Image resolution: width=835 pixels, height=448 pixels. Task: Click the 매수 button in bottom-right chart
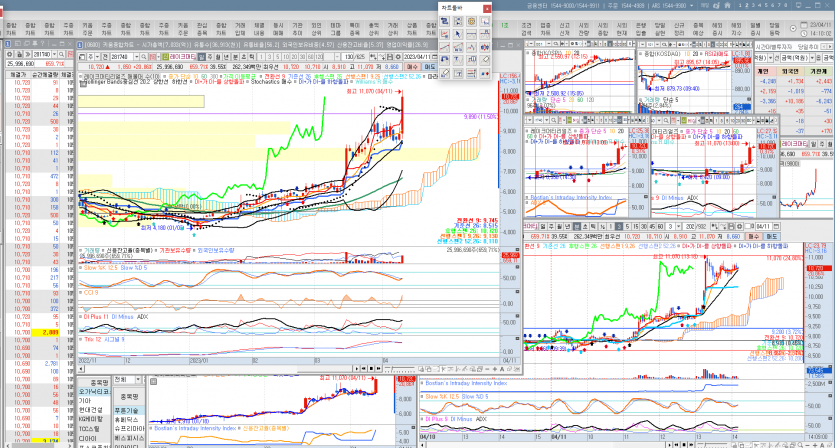tap(754, 236)
